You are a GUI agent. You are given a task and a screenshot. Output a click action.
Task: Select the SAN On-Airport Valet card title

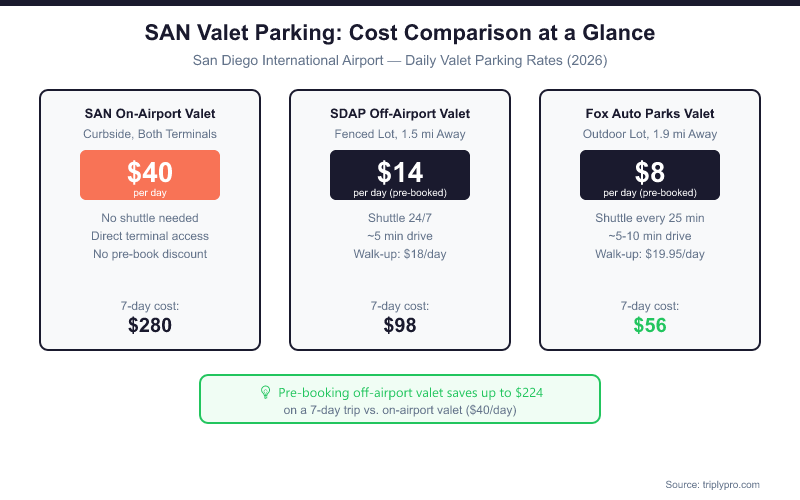click(150, 114)
